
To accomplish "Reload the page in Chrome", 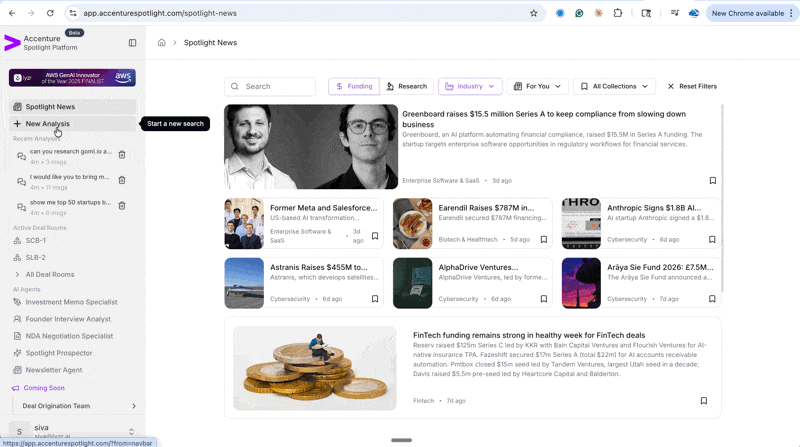I will coord(50,13).
